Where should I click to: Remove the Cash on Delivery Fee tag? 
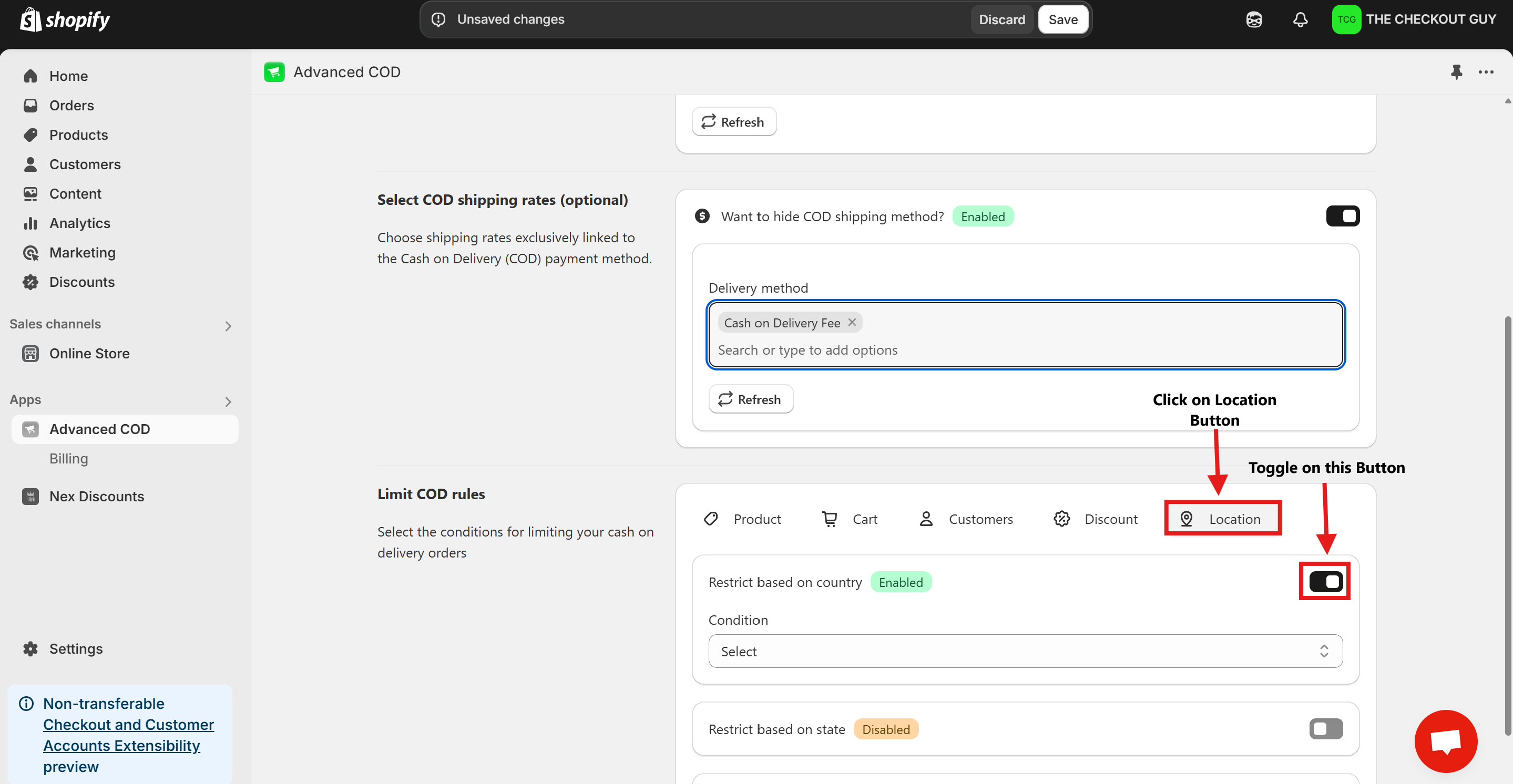coord(852,323)
